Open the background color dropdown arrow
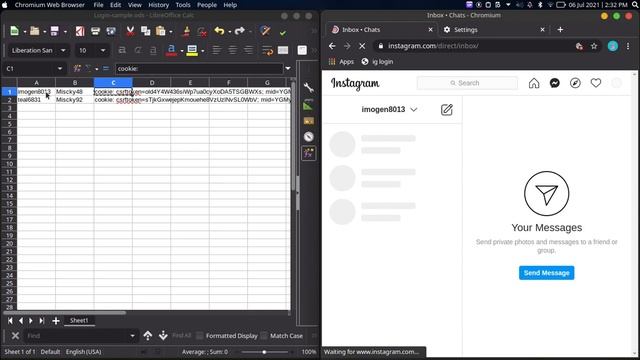Viewport: 640px width, 360px height. (202, 51)
